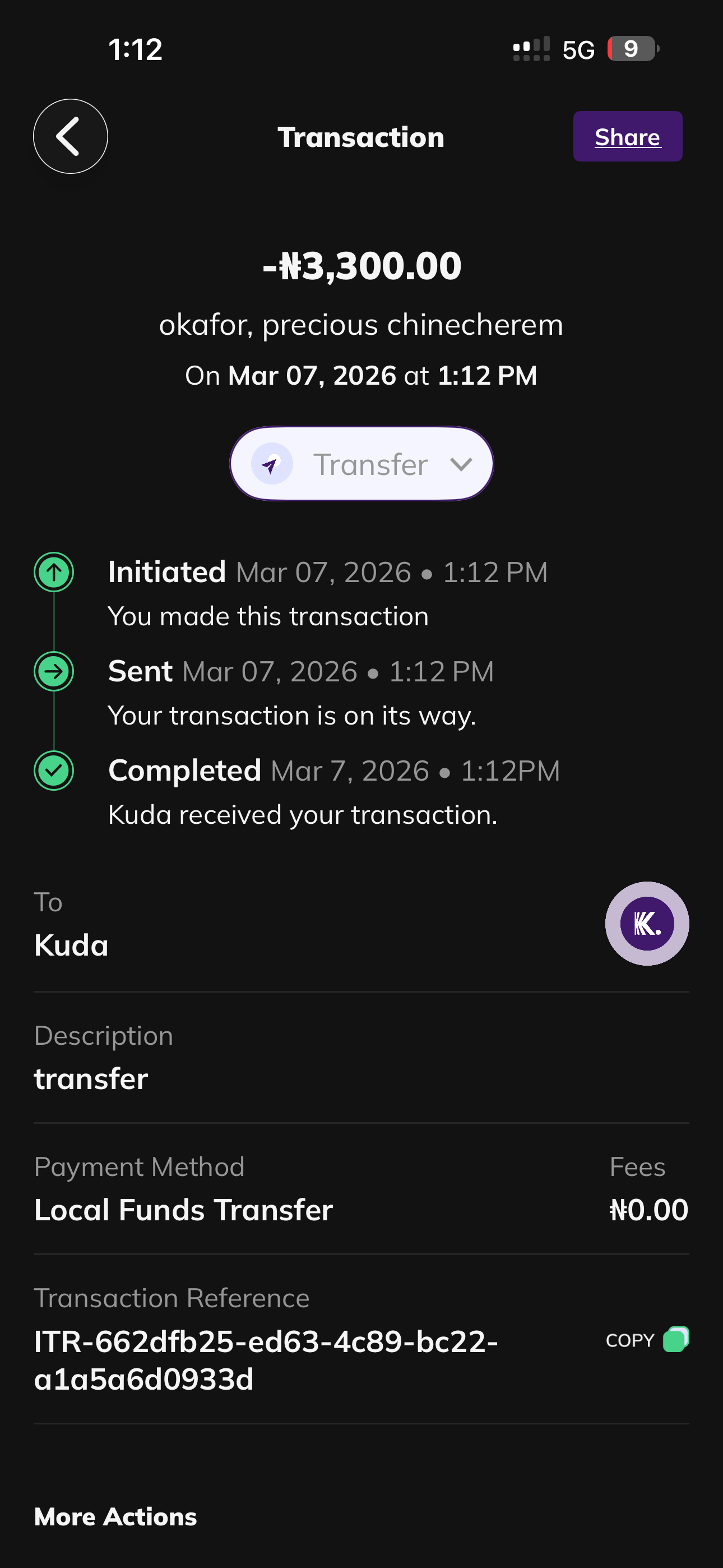723x1568 pixels.
Task: Tap Local Funds Transfer payment method
Action: 184,1210
